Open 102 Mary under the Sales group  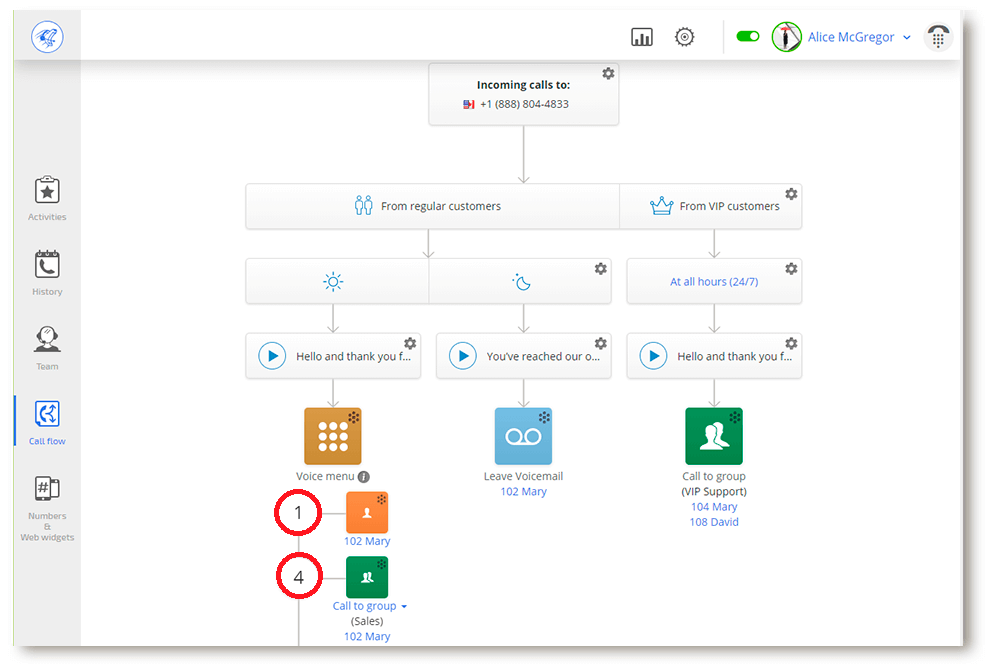[367, 637]
